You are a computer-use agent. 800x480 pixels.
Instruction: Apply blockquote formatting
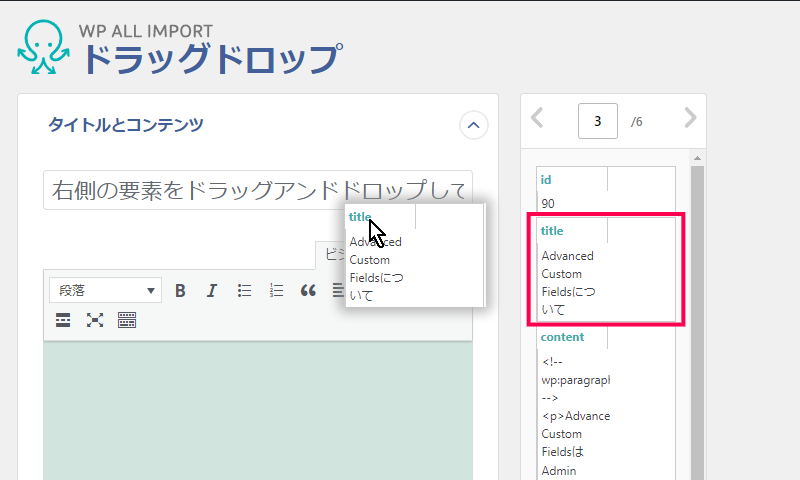pos(308,291)
